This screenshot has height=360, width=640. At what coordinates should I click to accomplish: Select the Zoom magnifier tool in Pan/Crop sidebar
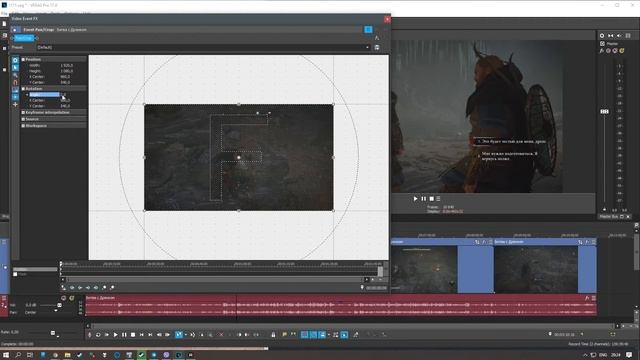pos(15,75)
